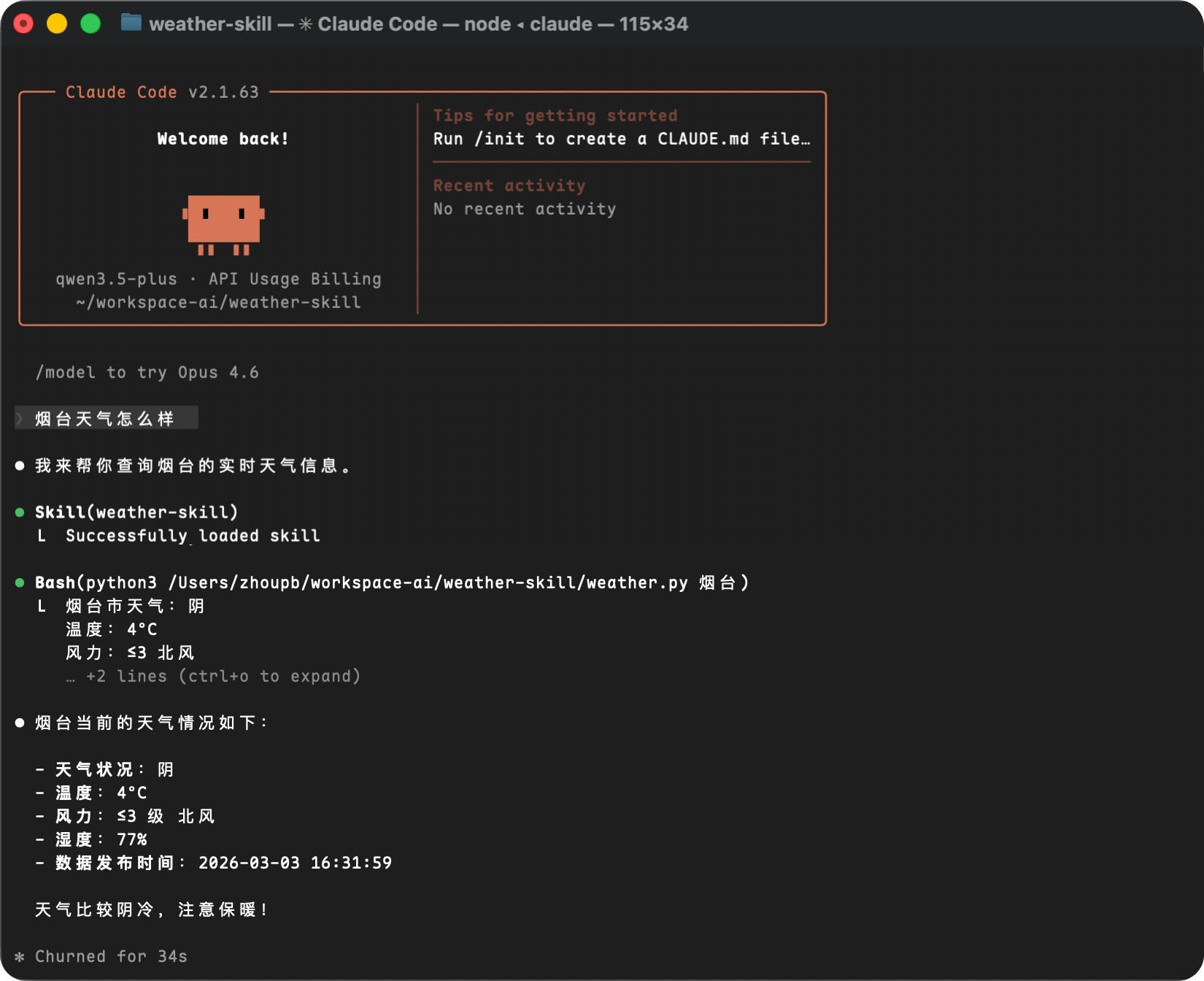1204x981 pixels.
Task: Click the Successfully loaded skill result line
Action: [193, 536]
